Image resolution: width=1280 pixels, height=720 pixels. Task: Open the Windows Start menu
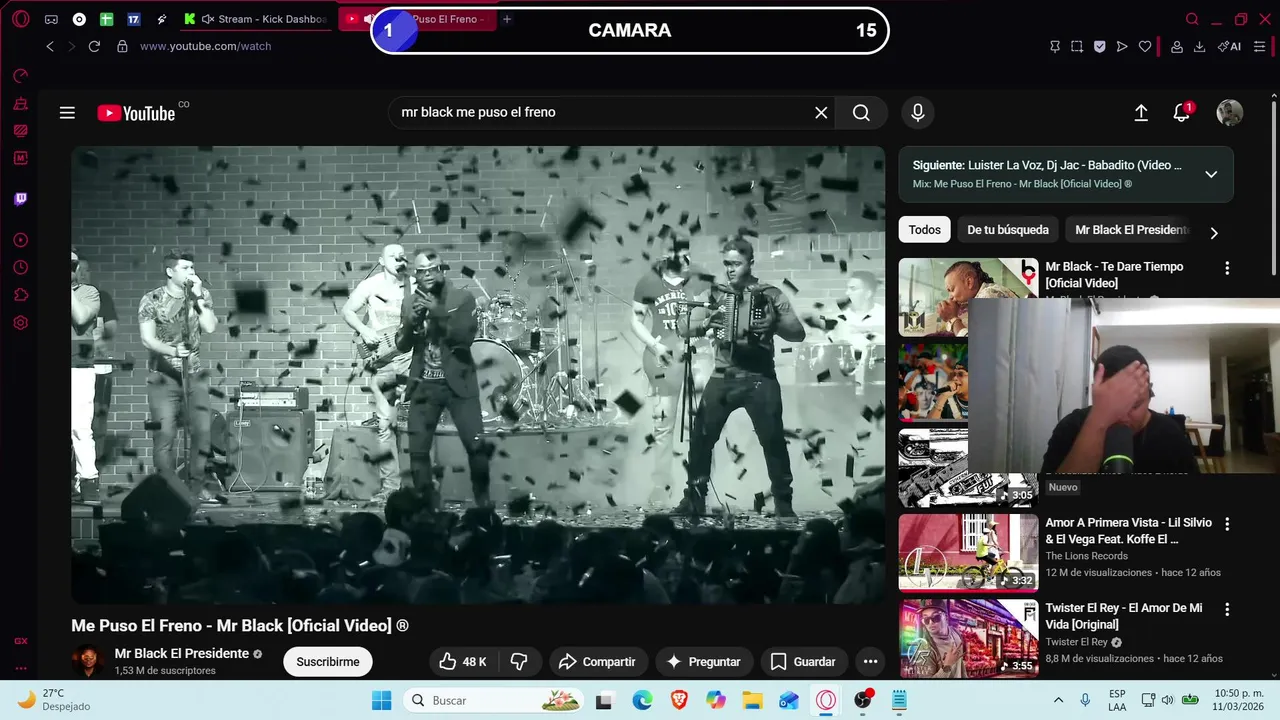381,700
